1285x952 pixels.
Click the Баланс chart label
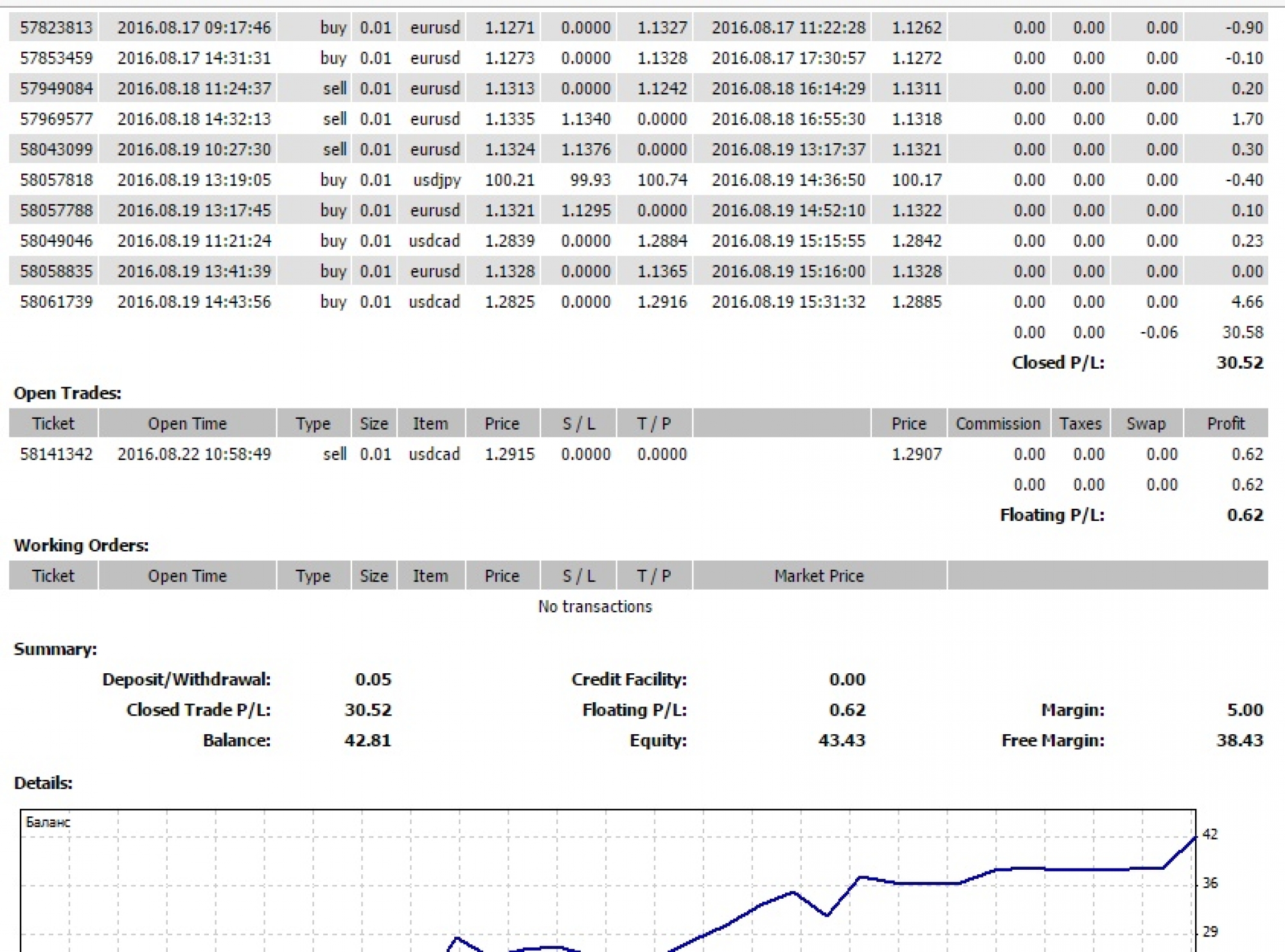[48, 822]
